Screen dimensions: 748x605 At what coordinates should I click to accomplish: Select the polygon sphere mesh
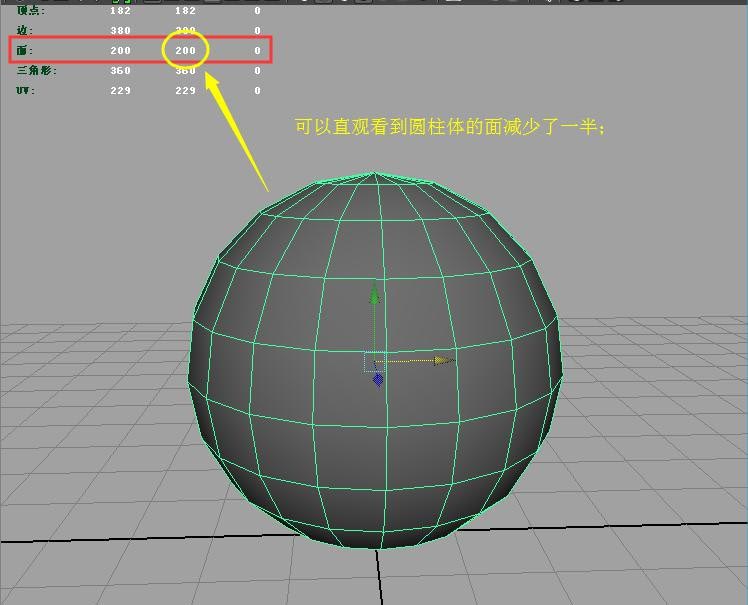(x=375, y=360)
